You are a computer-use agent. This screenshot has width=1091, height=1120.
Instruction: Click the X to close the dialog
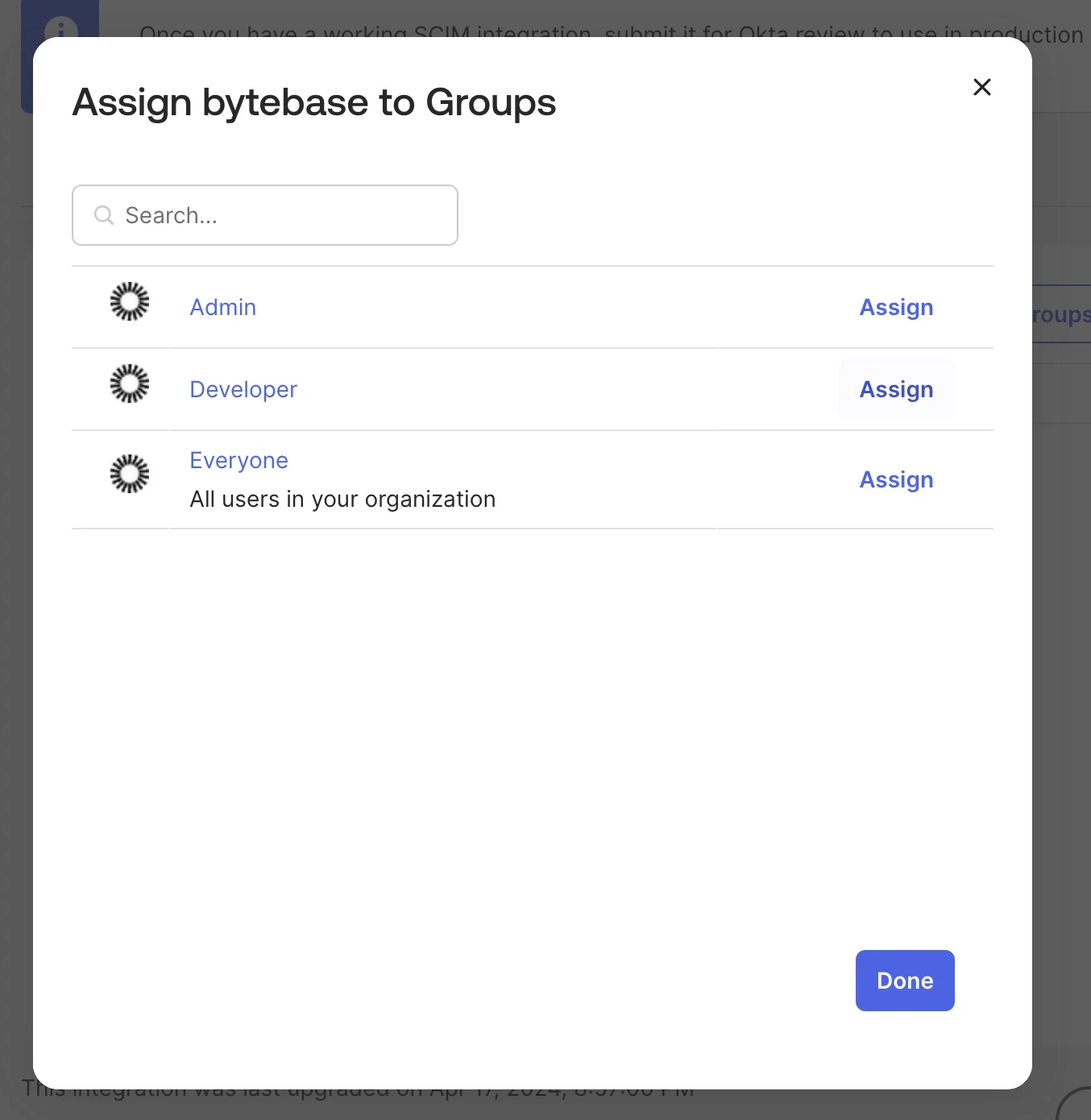point(981,87)
